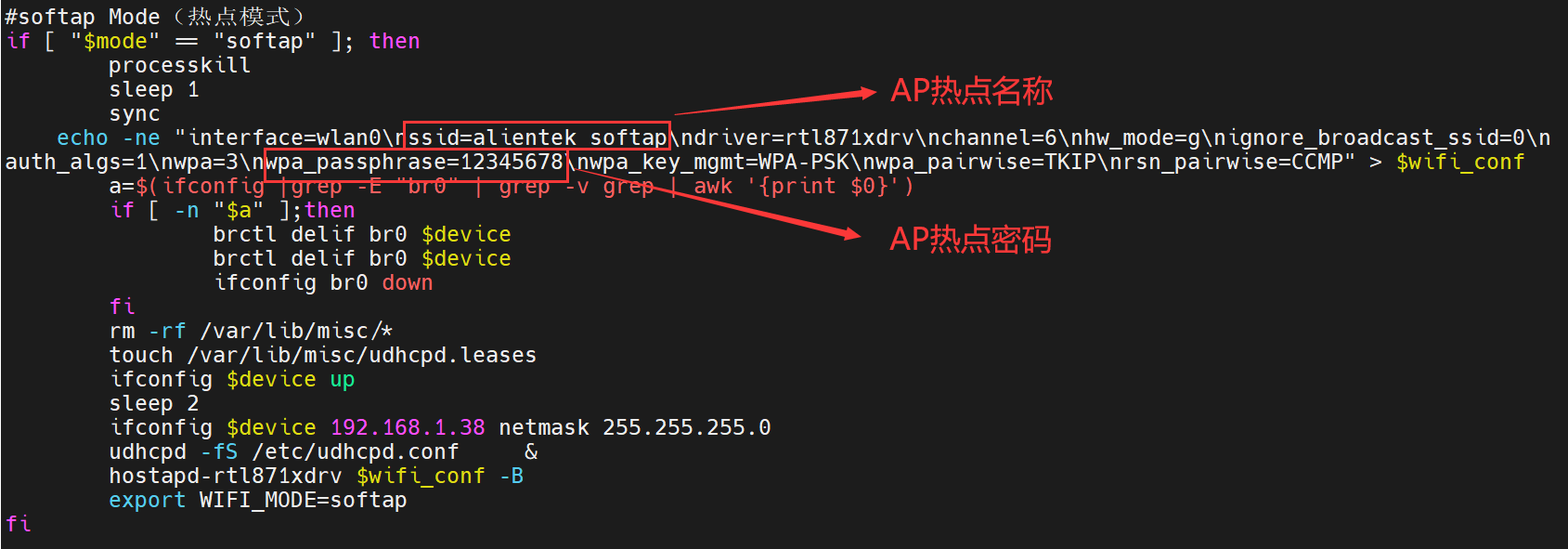Click the 'sleep 2' line
Image resolution: width=1568 pixels, height=549 pixels.
(153, 403)
